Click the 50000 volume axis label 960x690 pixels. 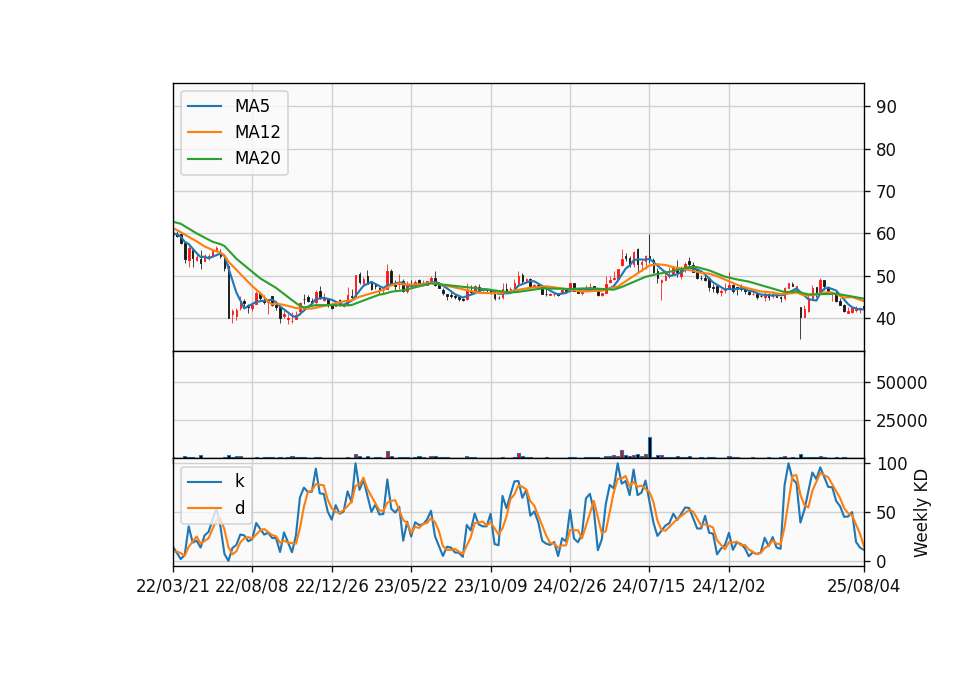[x=901, y=383]
